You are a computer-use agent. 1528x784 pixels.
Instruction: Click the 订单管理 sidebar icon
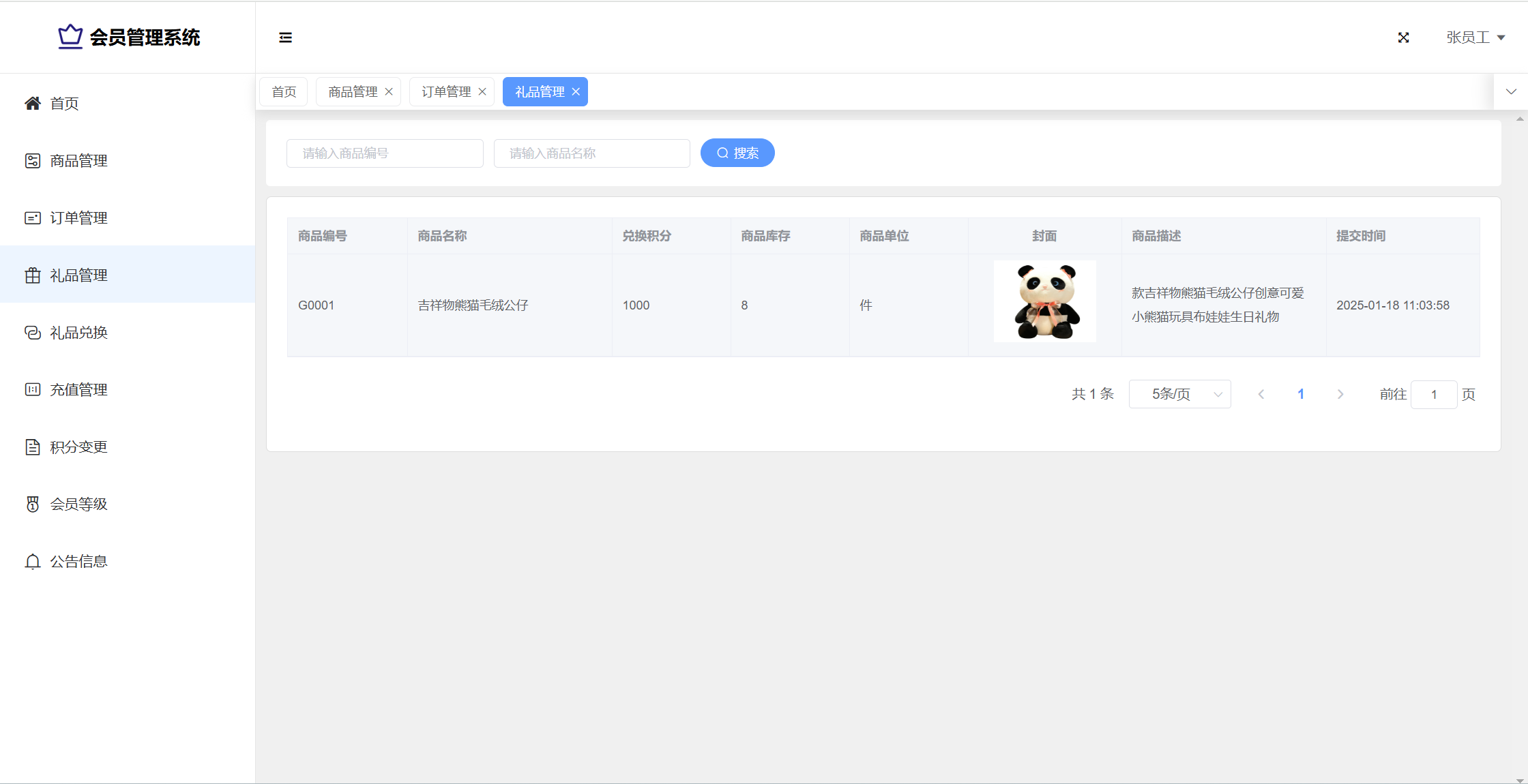(x=33, y=218)
